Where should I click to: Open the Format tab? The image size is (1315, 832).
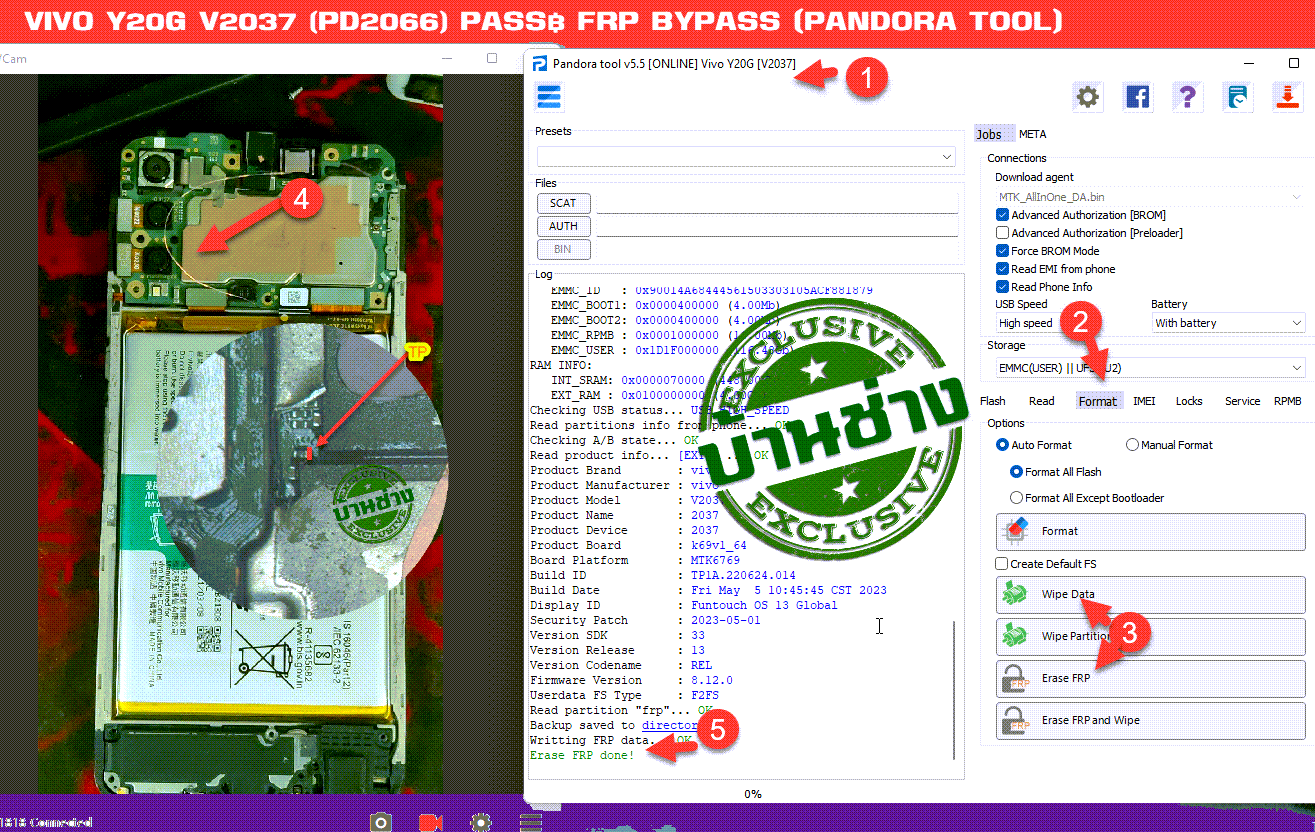pyautogui.click(x=1098, y=401)
